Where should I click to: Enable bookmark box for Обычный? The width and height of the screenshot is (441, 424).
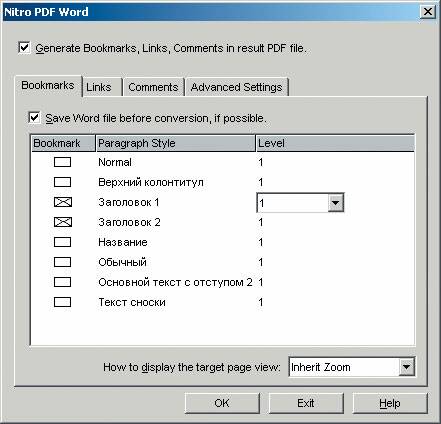click(x=62, y=262)
